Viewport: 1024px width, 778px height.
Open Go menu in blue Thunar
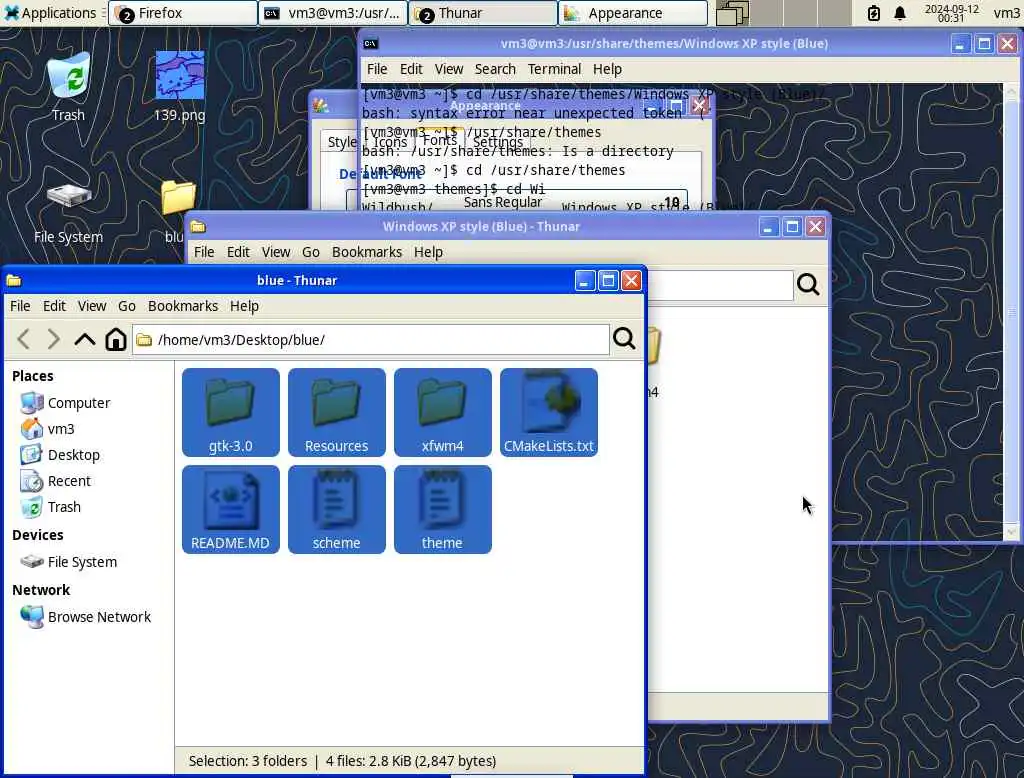(127, 306)
